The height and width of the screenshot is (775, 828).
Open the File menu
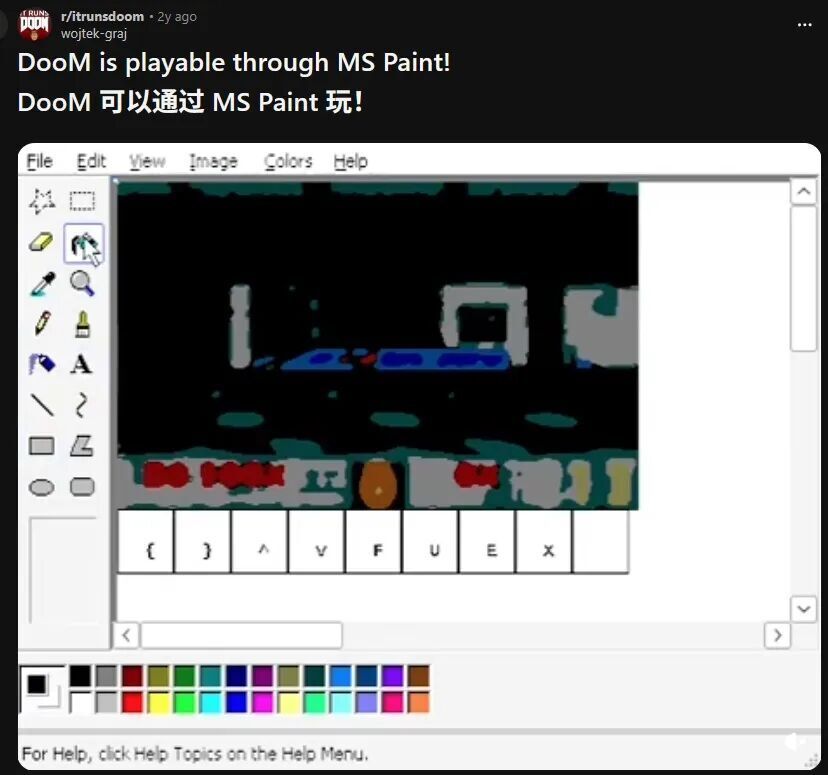tap(40, 161)
